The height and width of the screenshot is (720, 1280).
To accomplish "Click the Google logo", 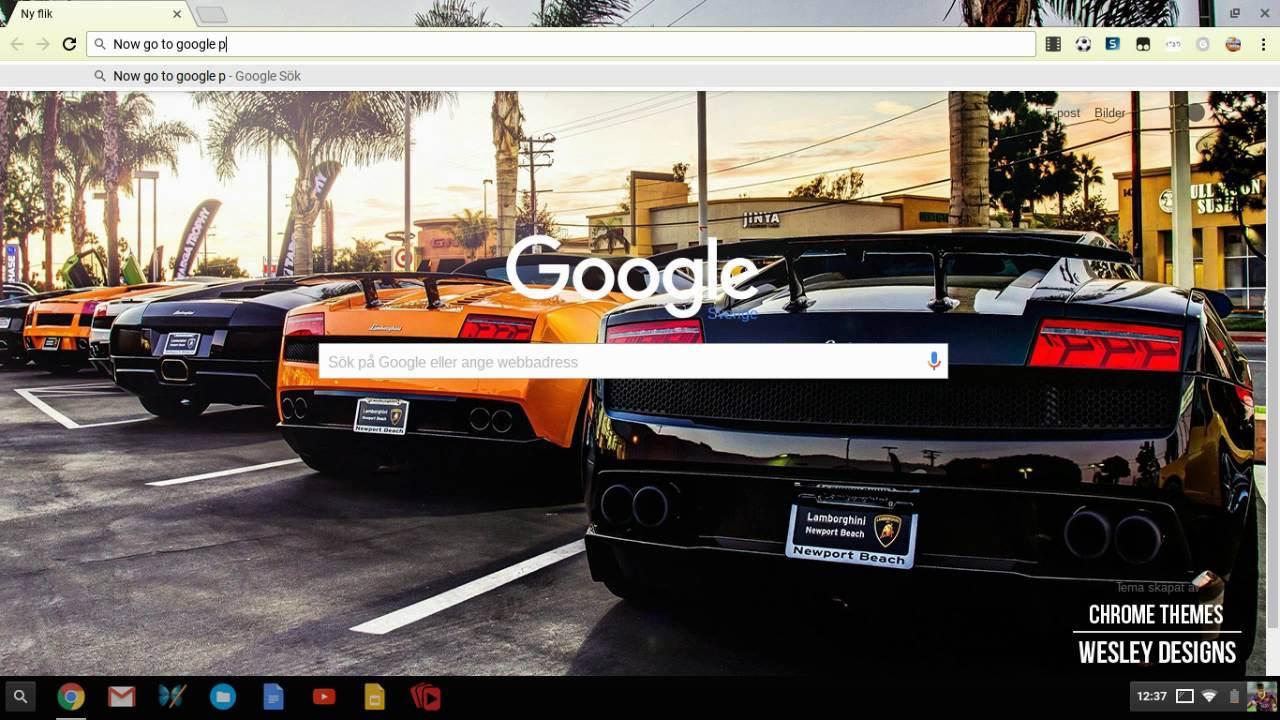I will [632, 275].
